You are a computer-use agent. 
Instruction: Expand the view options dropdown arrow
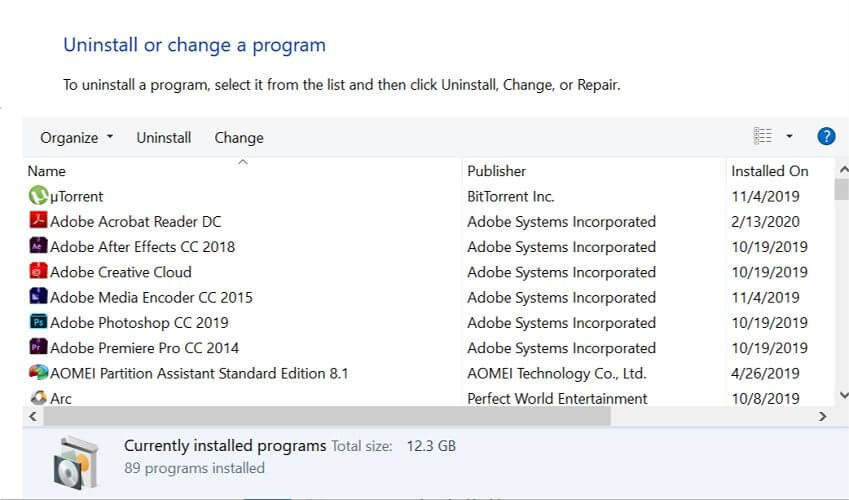coord(789,136)
